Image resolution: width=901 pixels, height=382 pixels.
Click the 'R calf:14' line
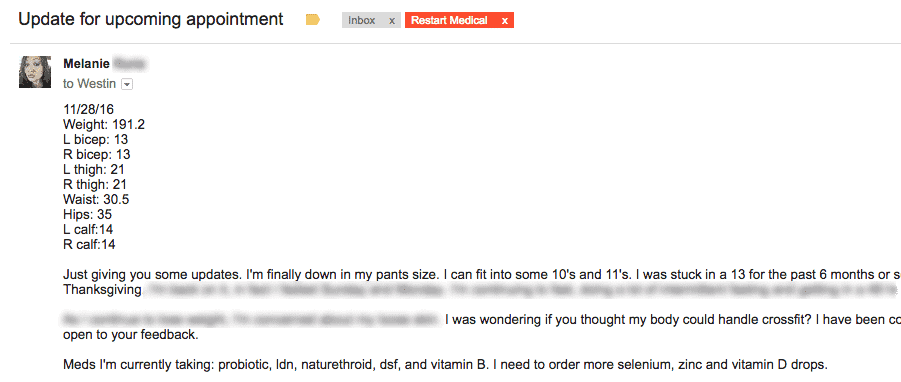click(89, 244)
